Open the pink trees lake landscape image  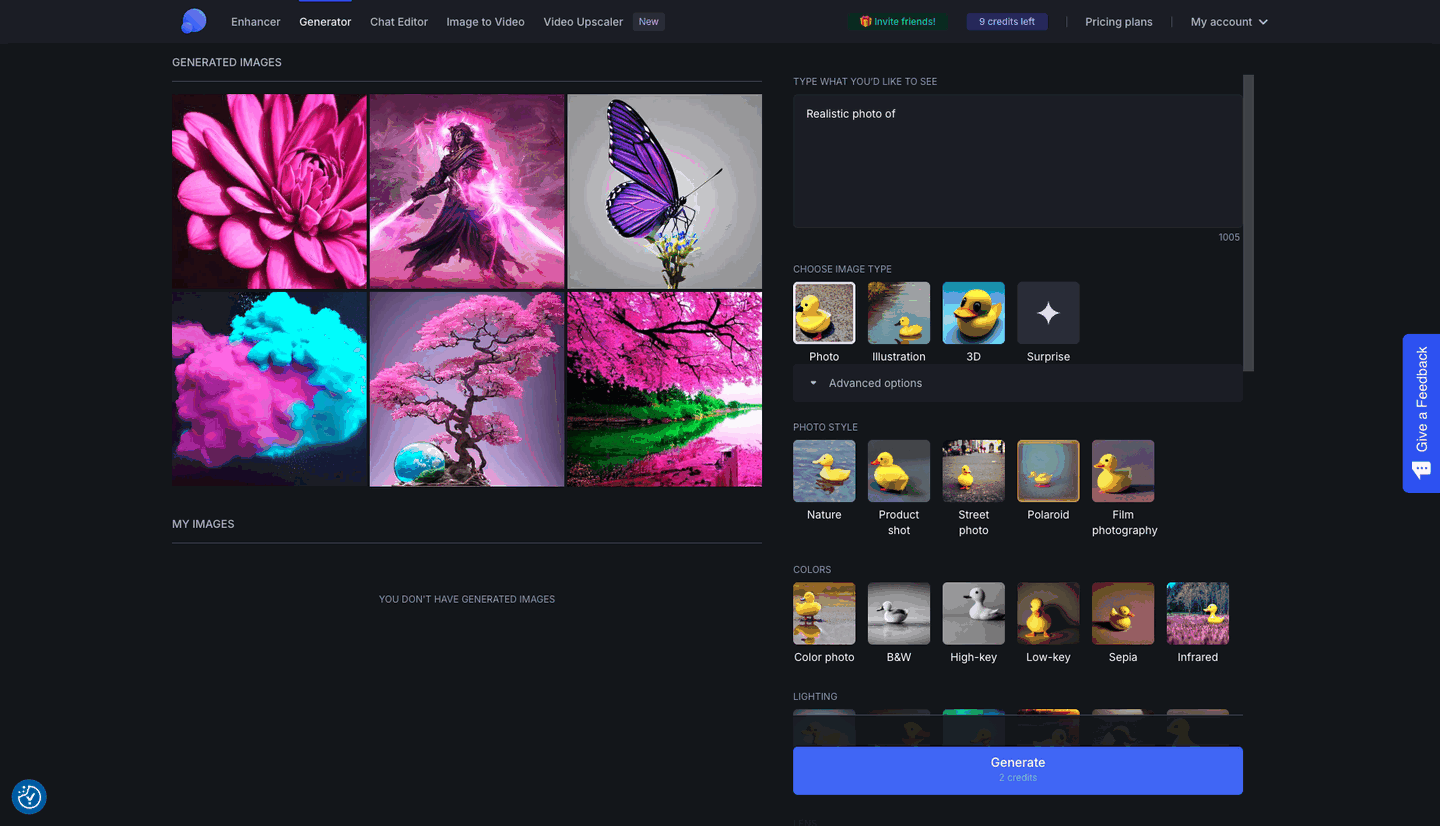click(x=665, y=389)
